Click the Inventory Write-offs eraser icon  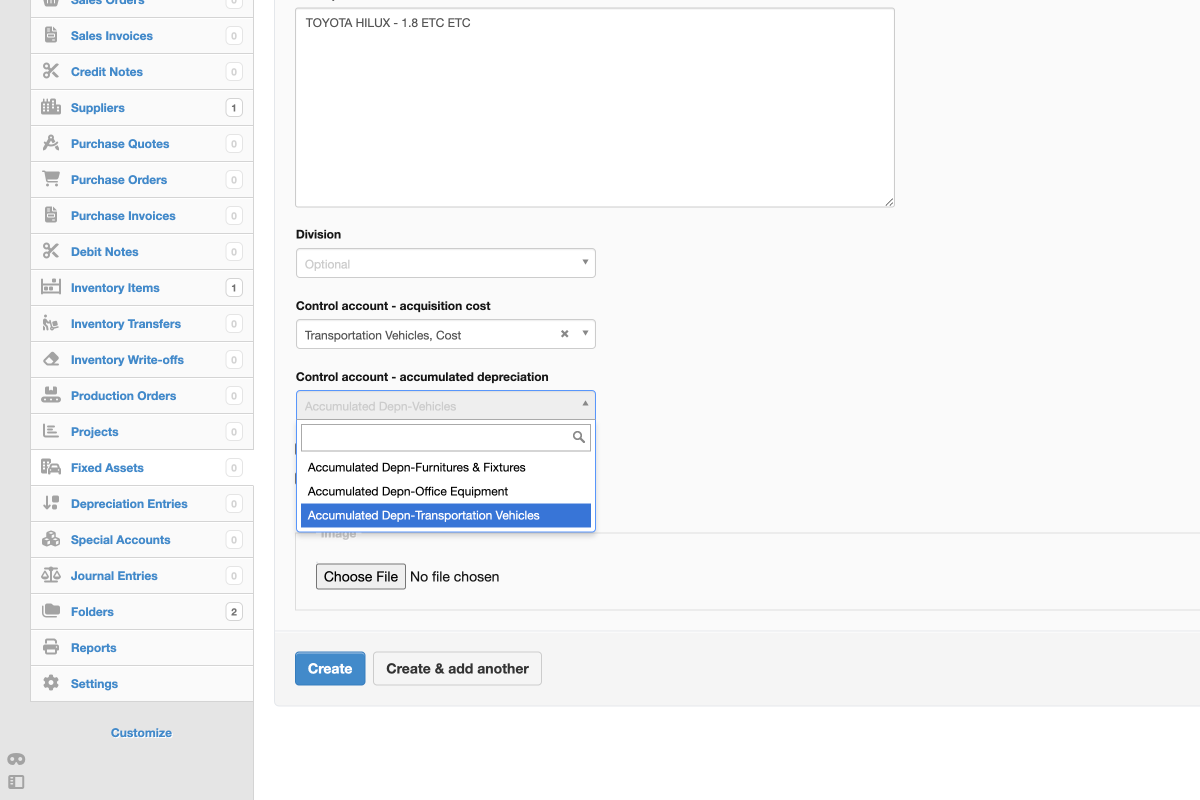coord(51,360)
